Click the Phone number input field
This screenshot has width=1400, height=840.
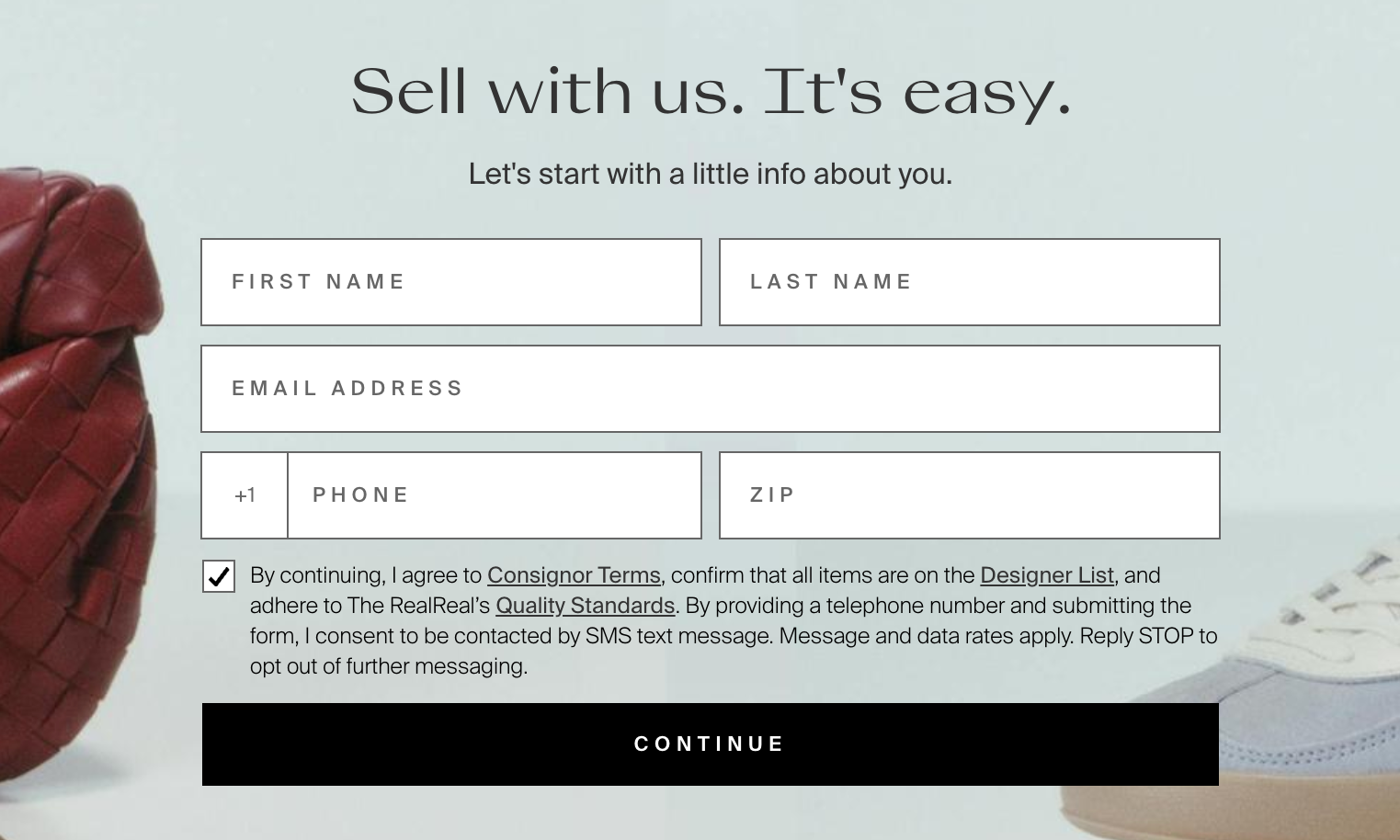[494, 494]
